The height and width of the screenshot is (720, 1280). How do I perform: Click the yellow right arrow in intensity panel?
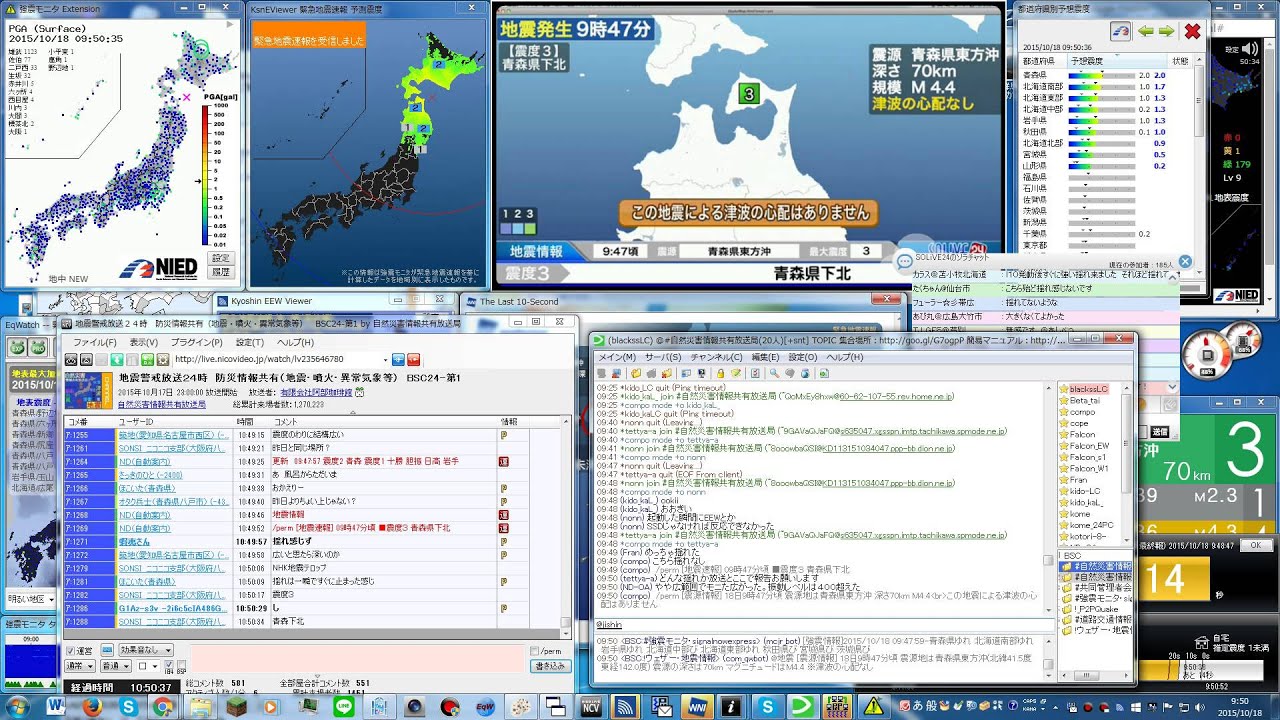[x=1166, y=31]
